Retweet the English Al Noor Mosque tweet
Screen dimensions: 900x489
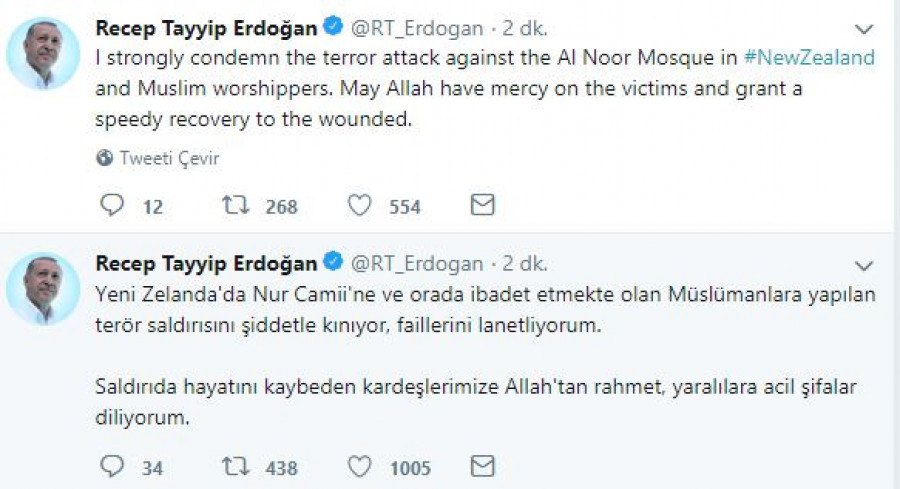pyautogui.click(x=236, y=206)
